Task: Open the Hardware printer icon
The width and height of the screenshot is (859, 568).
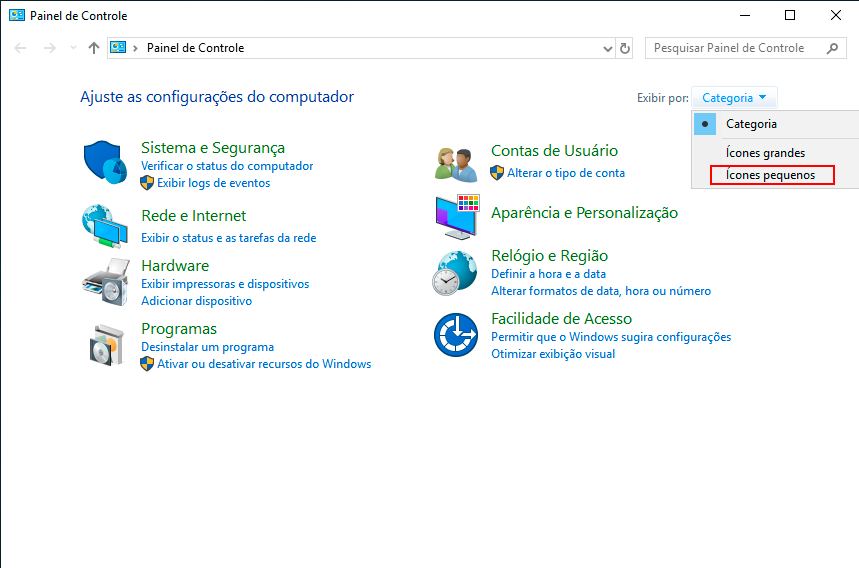Action: pos(106,282)
